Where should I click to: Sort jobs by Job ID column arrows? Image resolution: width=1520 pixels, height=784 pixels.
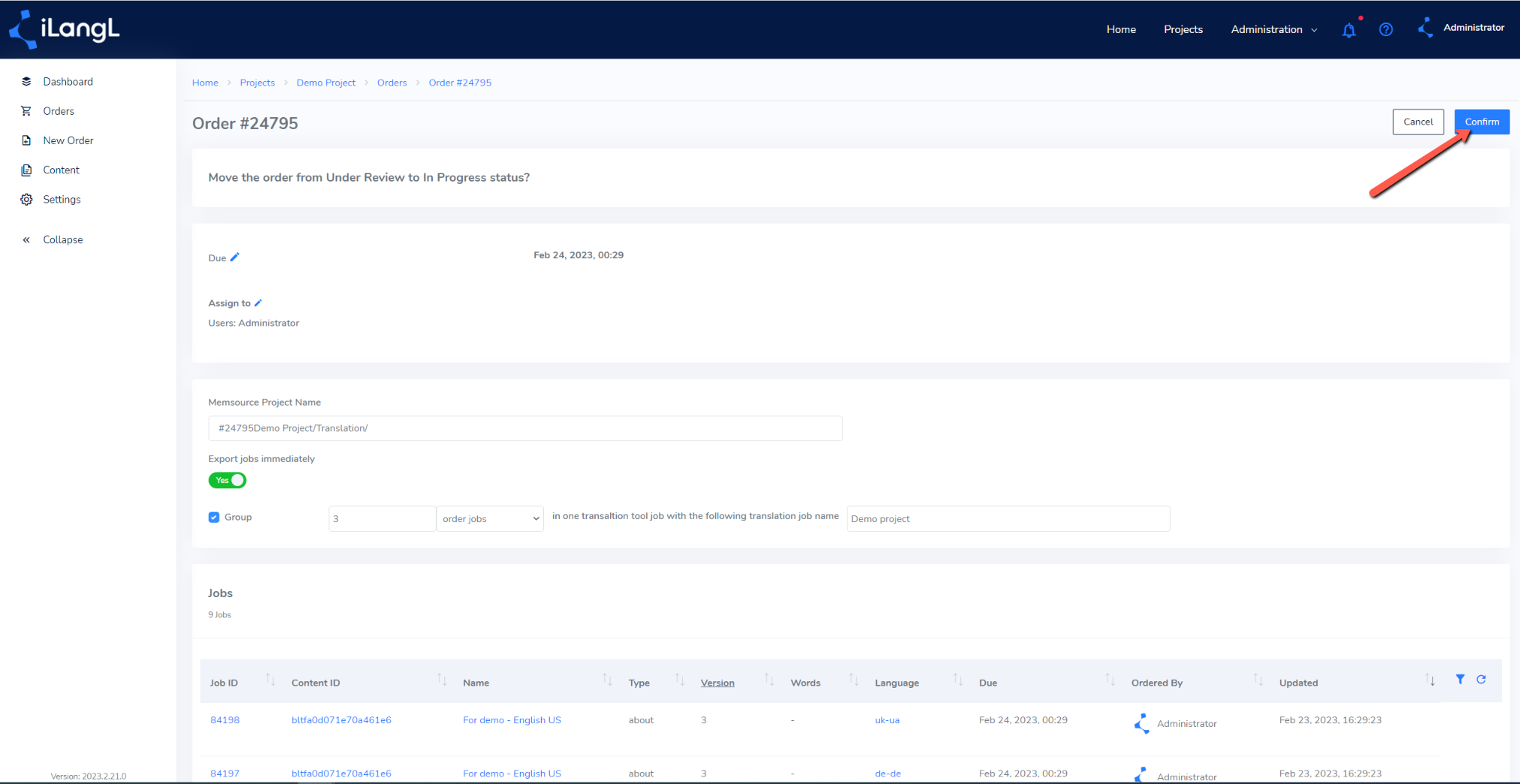tap(270, 680)
